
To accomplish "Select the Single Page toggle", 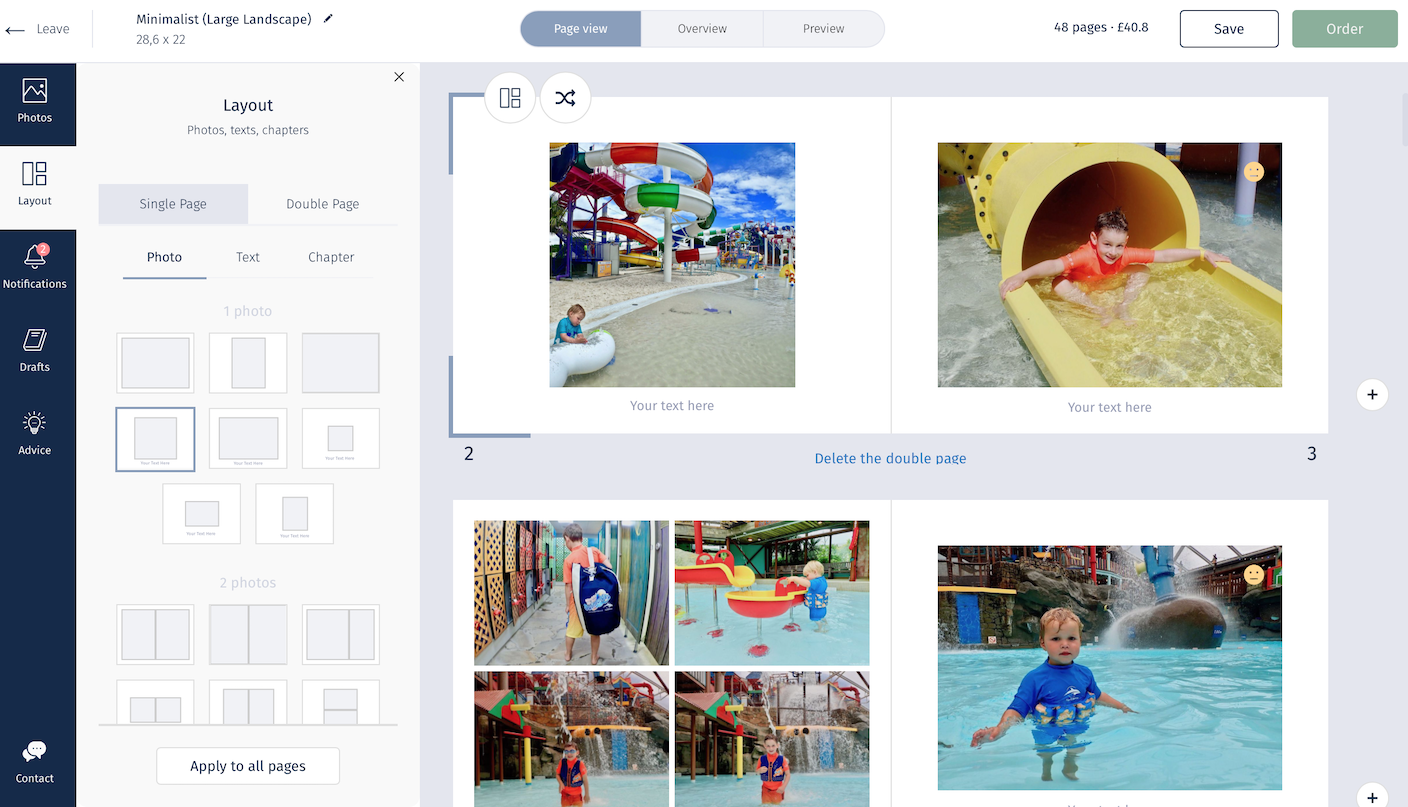I will (x=173, y=204).
